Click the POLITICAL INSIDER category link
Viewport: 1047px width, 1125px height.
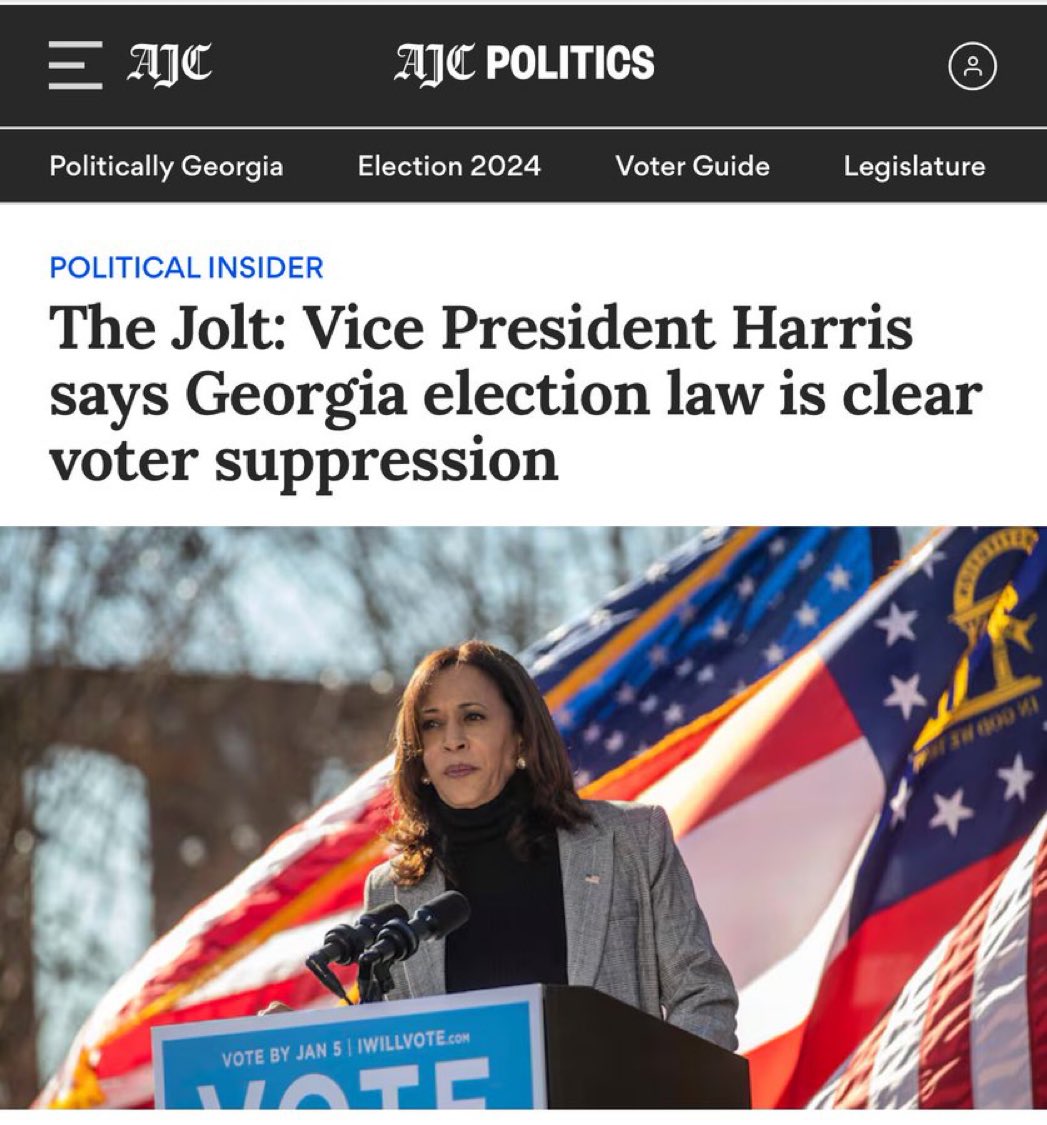point(187,268)
